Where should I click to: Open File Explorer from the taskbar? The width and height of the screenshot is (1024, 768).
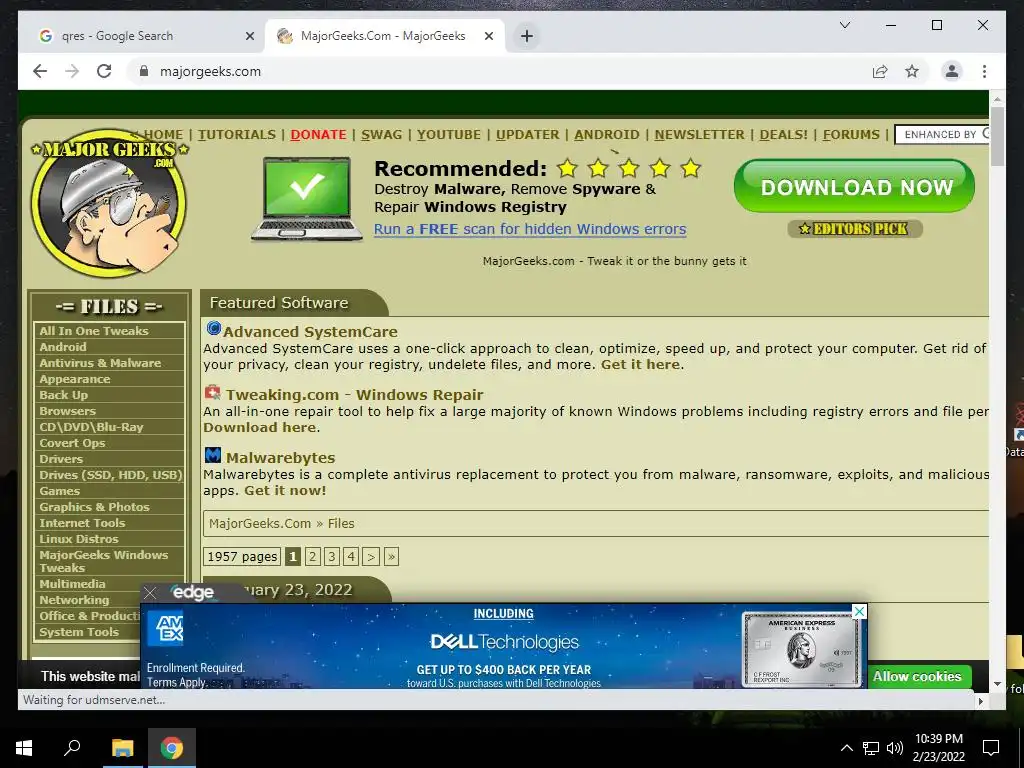click(x=122, y=748)
